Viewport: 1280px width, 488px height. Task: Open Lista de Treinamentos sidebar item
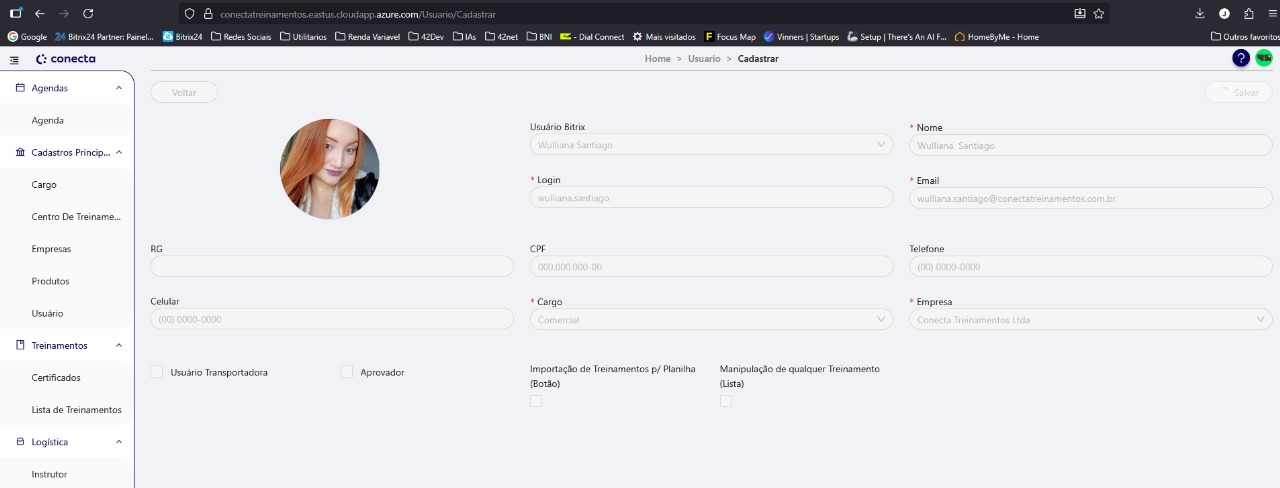coord(76,410)
